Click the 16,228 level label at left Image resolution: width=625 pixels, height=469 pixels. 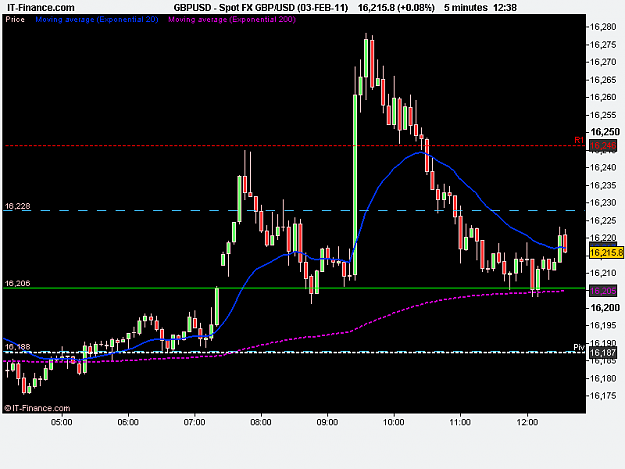18,206
